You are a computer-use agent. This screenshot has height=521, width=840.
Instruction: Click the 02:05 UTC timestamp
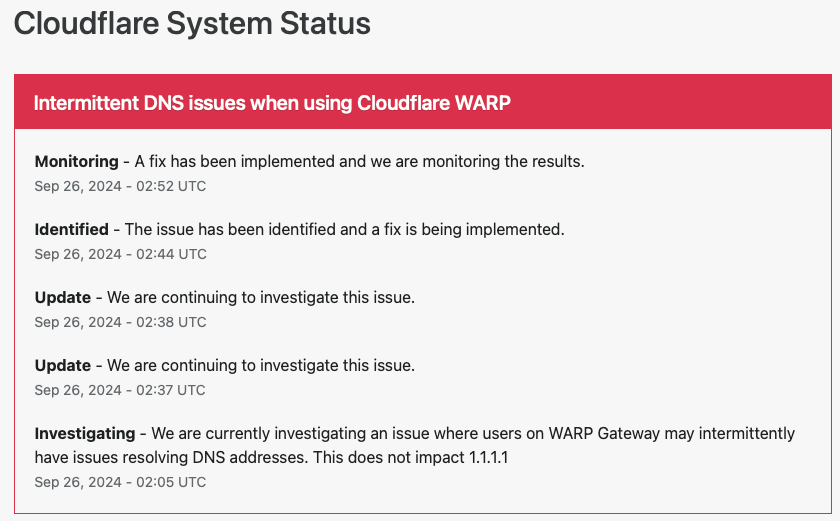tap(120, 482)
